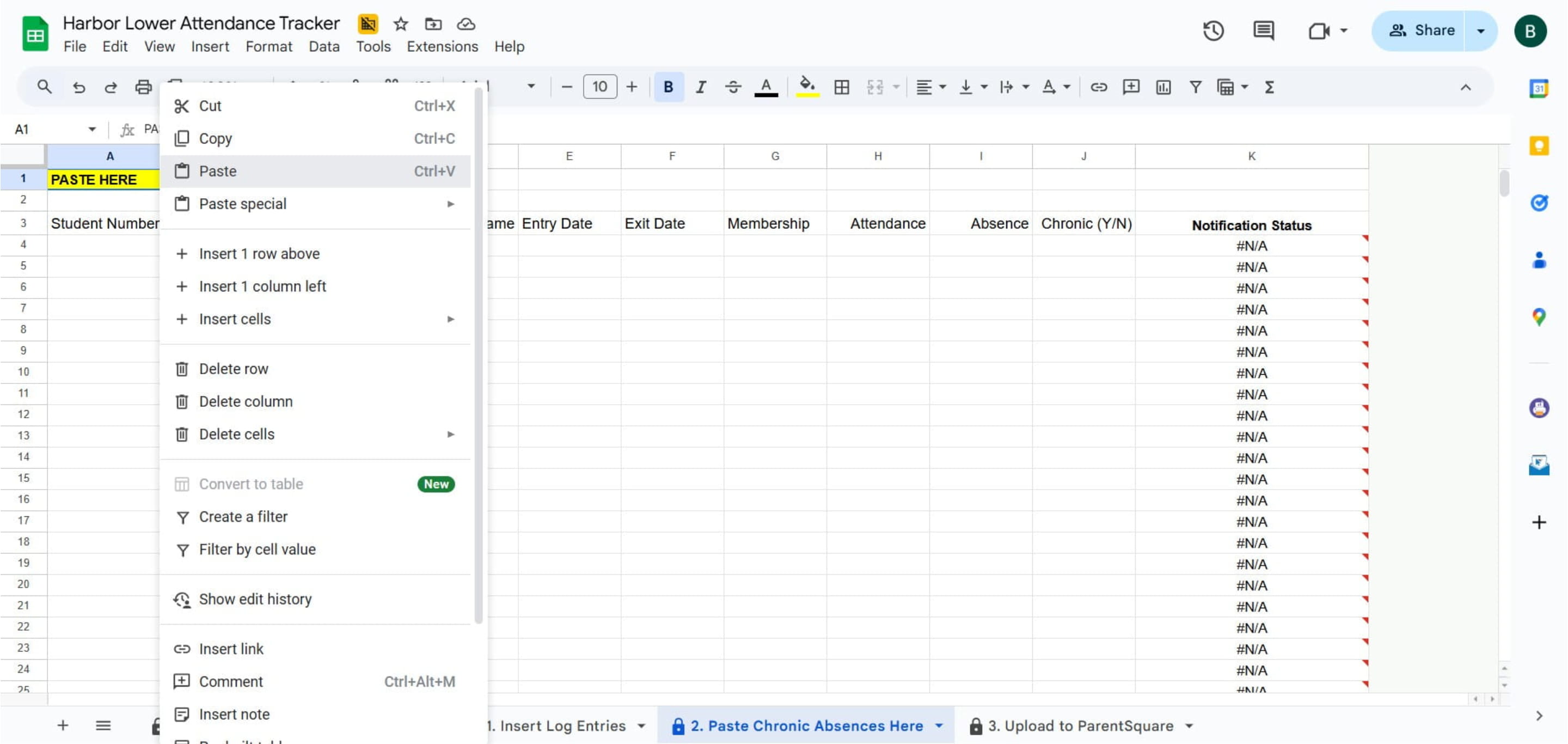Viewport: 1568px width, 744px height.
Task: Click the create filter toolbar icon
Action: pos(1195,87)
